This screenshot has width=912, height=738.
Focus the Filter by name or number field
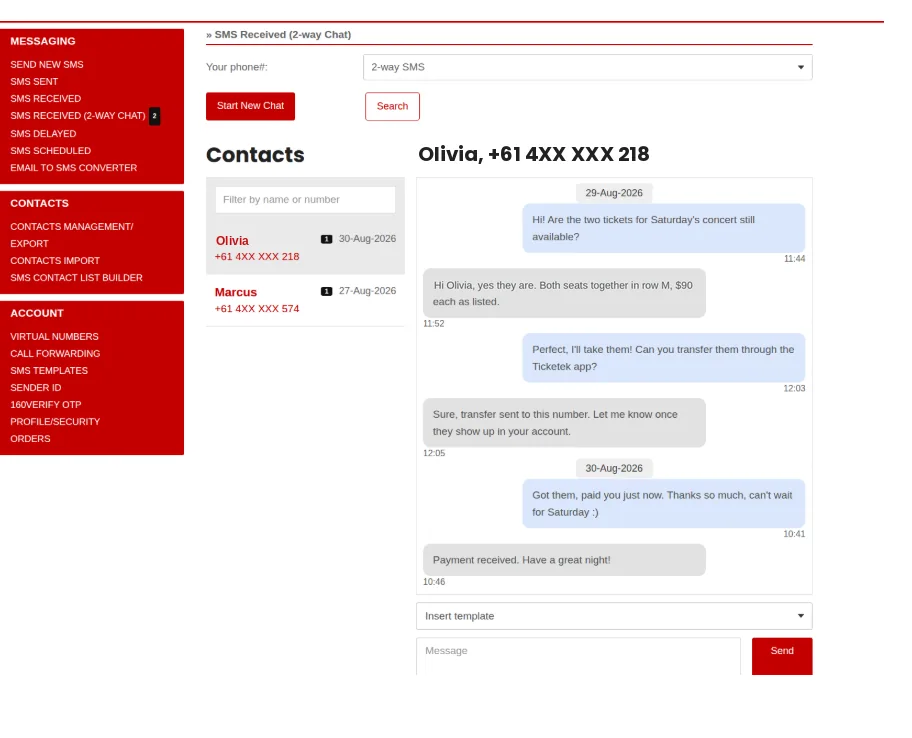point(305,199)
